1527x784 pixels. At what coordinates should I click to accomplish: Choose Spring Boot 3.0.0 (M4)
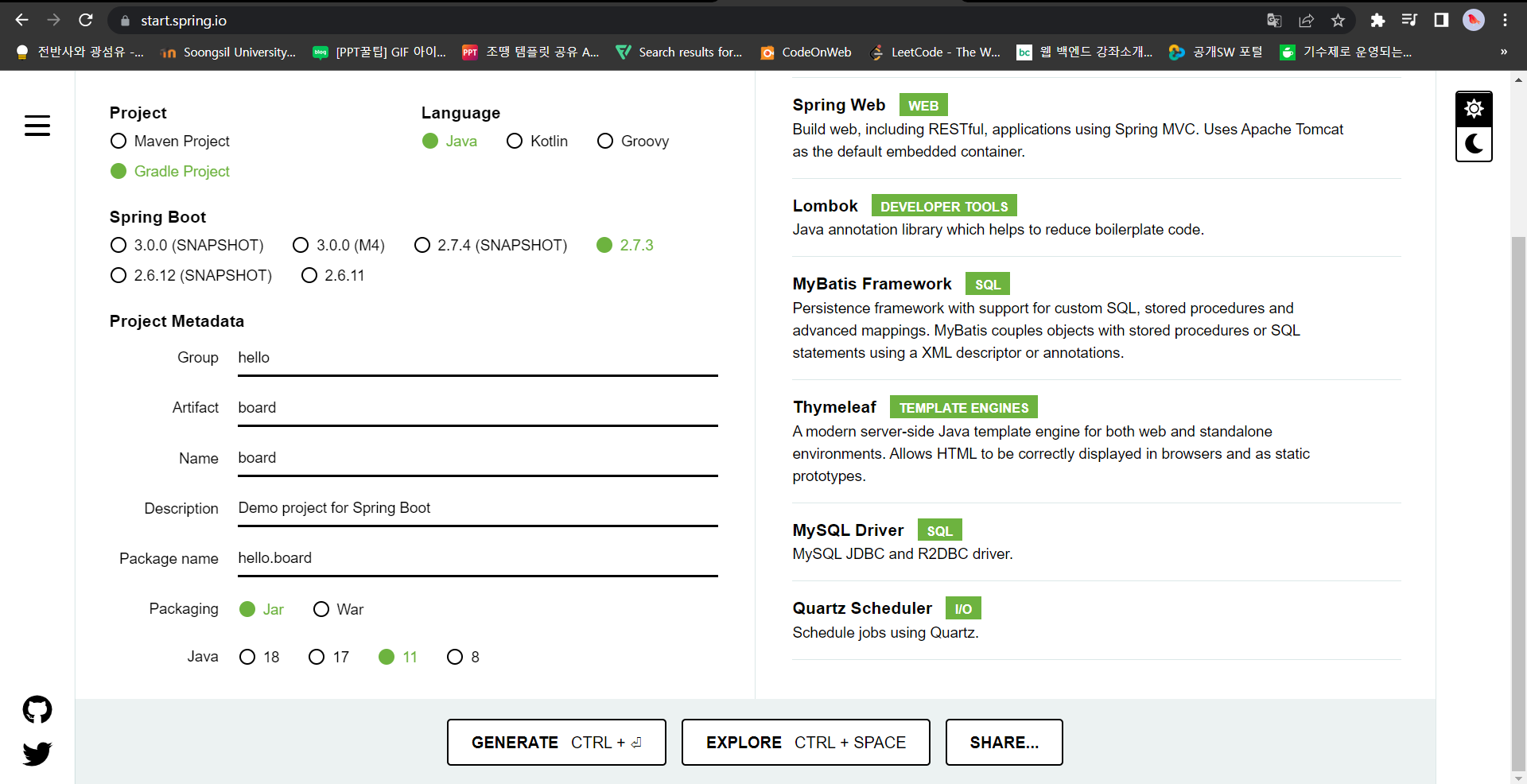[339, 245]
